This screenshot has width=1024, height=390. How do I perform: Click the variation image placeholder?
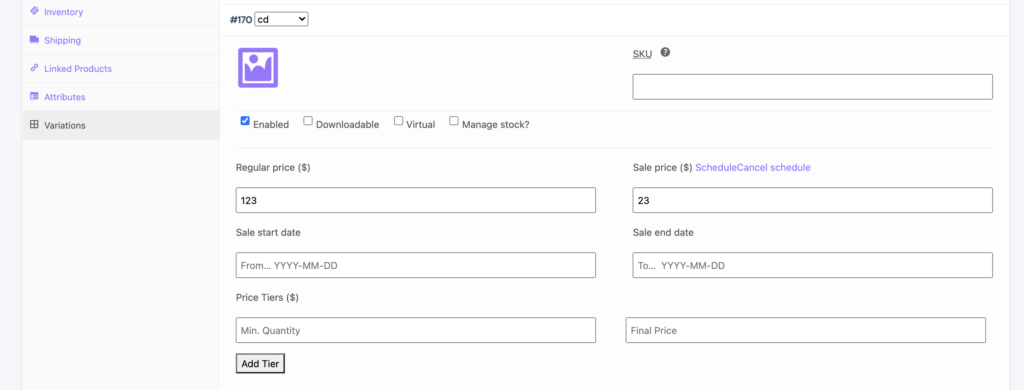coord(258,68)
